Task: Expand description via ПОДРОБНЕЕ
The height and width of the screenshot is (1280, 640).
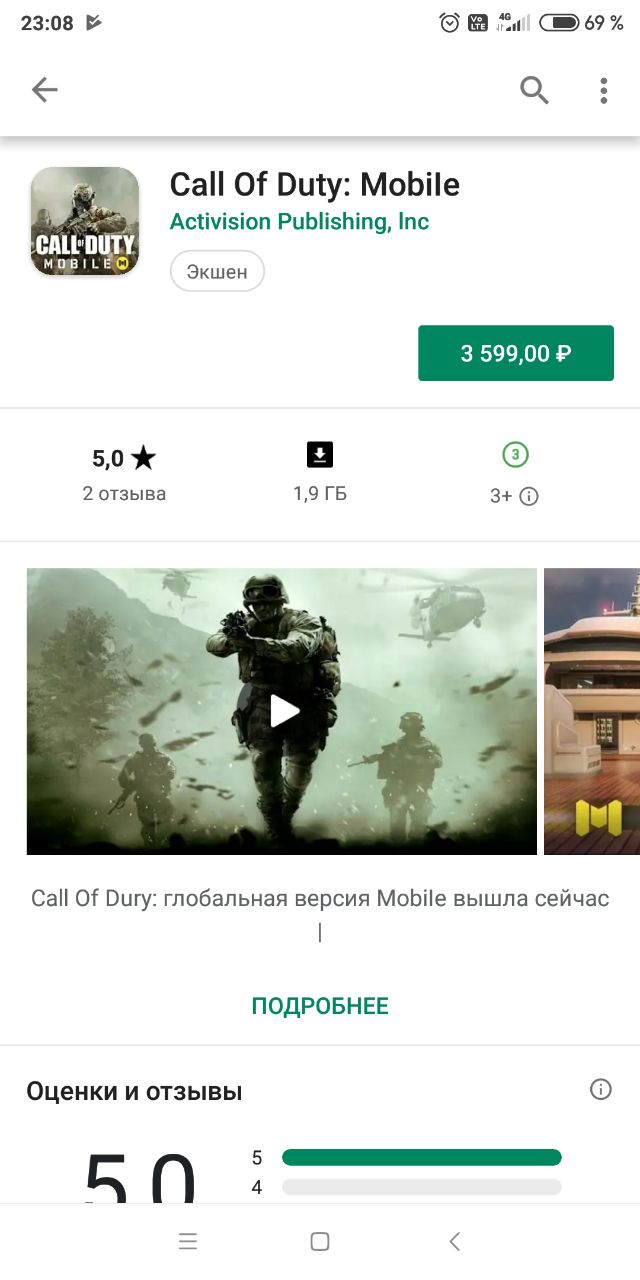Action: pos(320,1006)
